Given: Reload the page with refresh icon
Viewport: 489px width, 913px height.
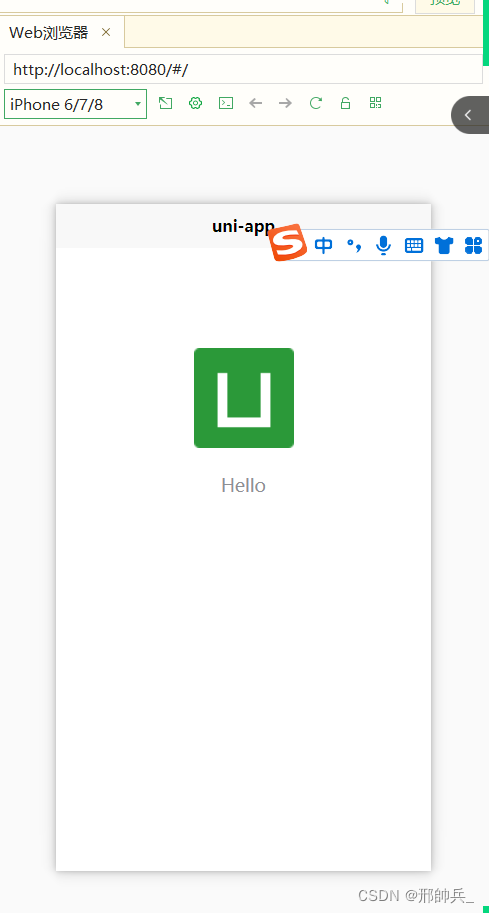Looking at the screenshot, I should (316, 104).
